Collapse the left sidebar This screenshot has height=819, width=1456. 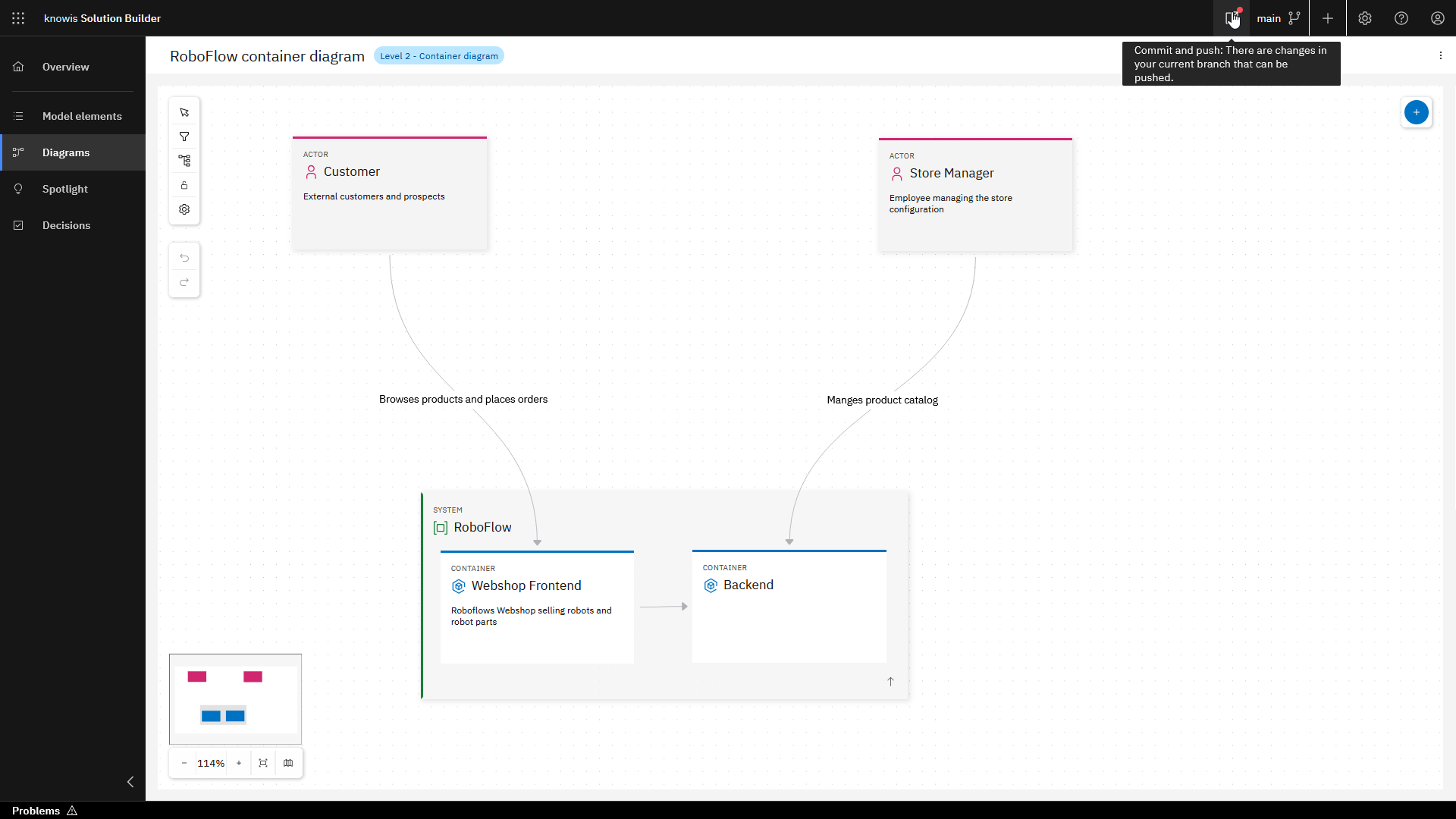[x=130, y=782]
